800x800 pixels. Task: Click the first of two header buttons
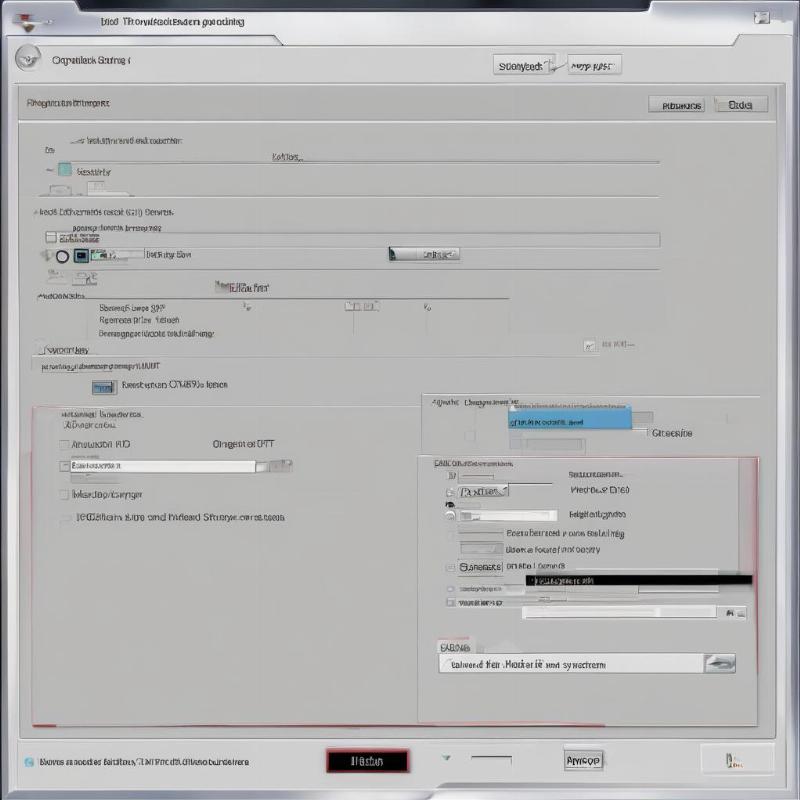click(524, 66)
